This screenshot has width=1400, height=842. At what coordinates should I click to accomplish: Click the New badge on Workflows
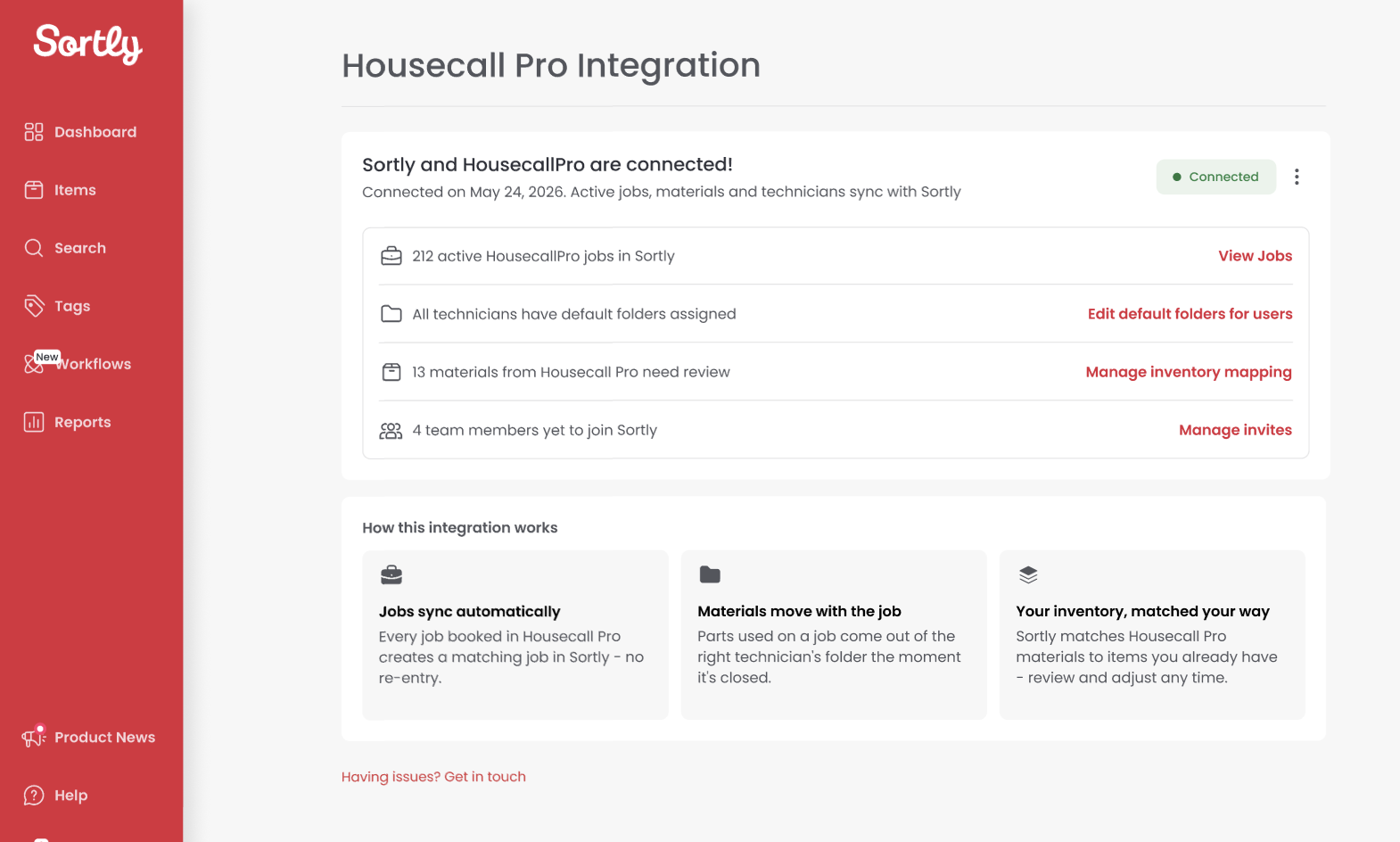pos(47,357)
